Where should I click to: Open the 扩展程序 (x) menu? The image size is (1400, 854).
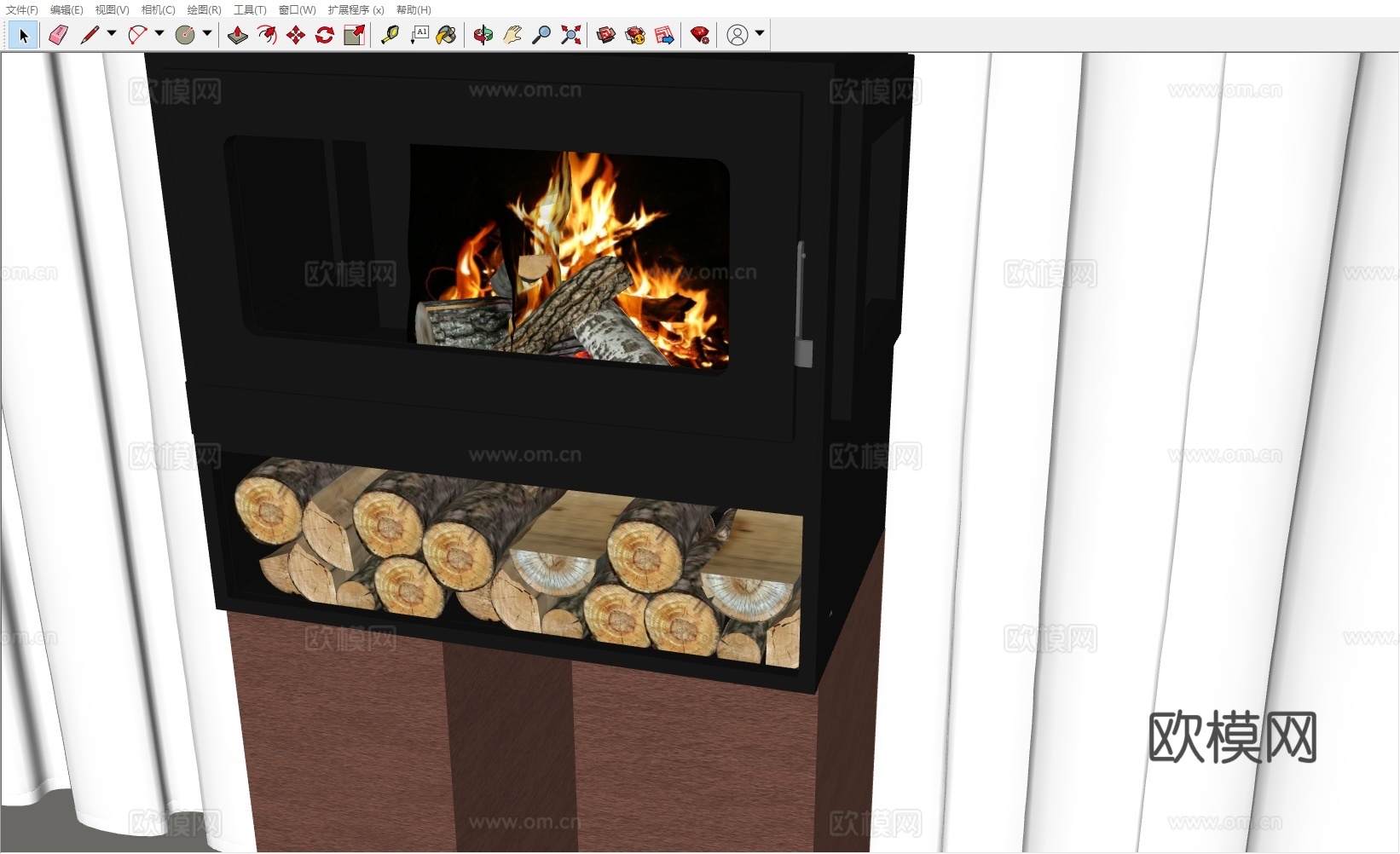coord(356,10)
